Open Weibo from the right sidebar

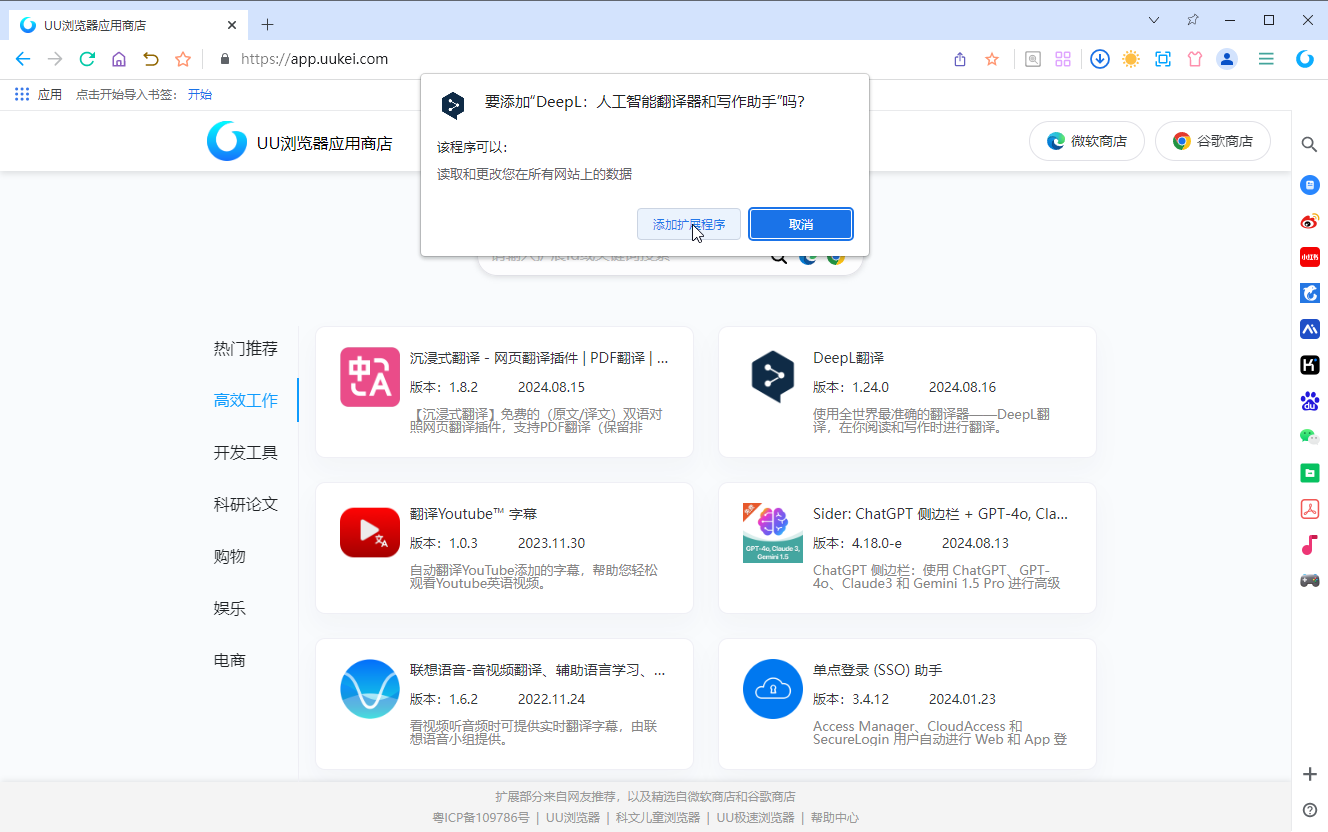tap(1309, 220)
